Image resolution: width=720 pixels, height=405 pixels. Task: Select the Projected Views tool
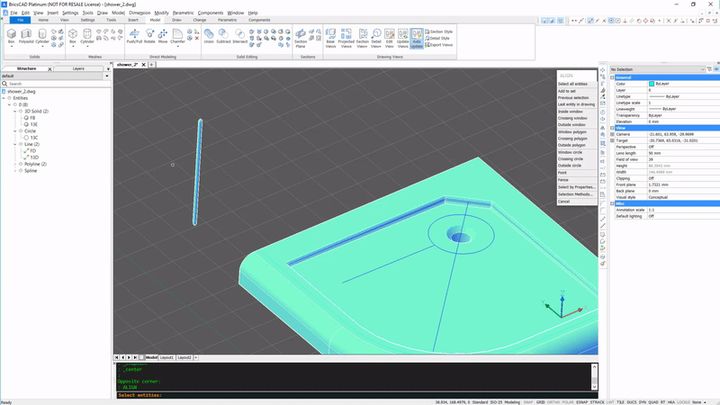[346, 38]
